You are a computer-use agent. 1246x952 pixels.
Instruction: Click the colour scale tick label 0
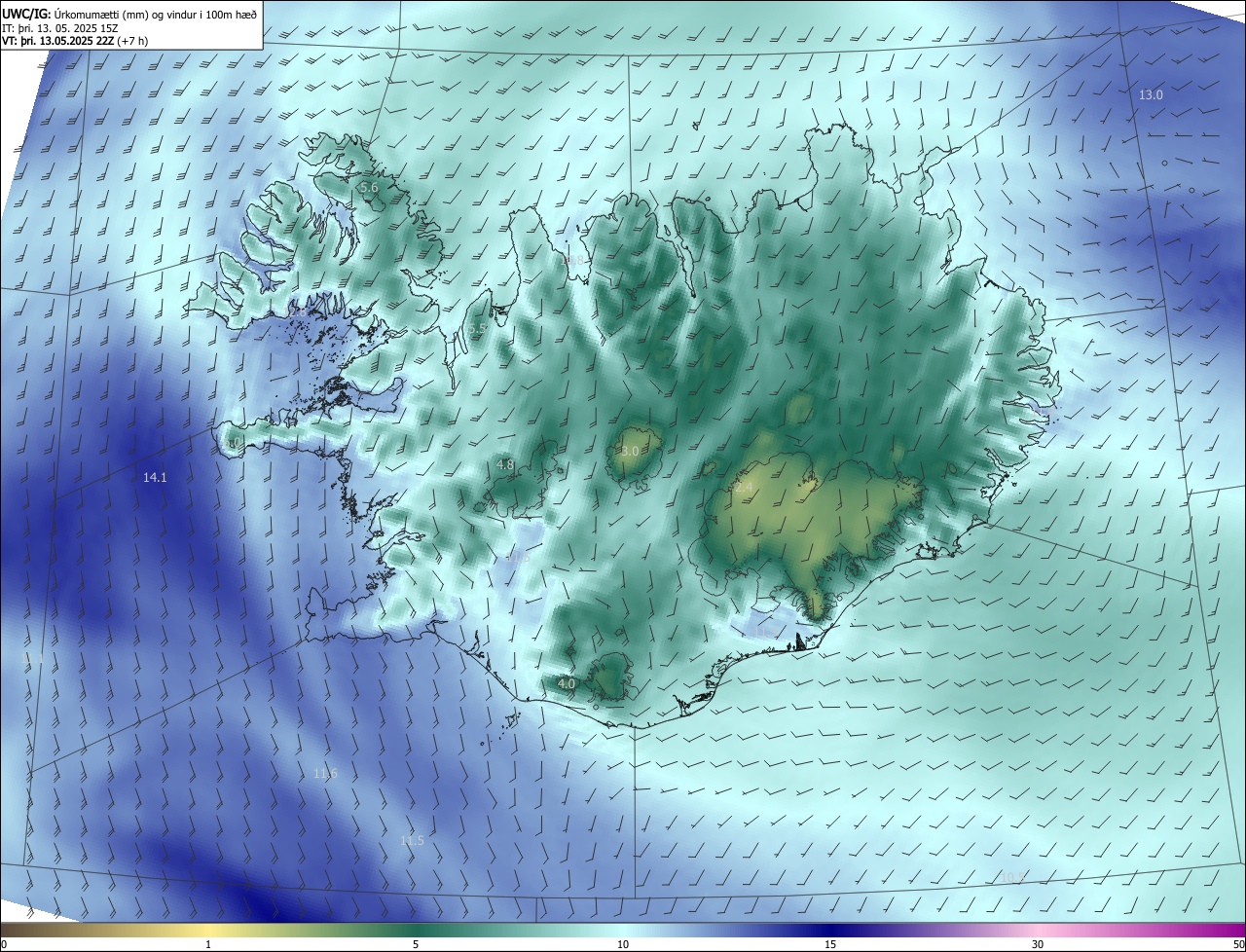click(4, 944)
